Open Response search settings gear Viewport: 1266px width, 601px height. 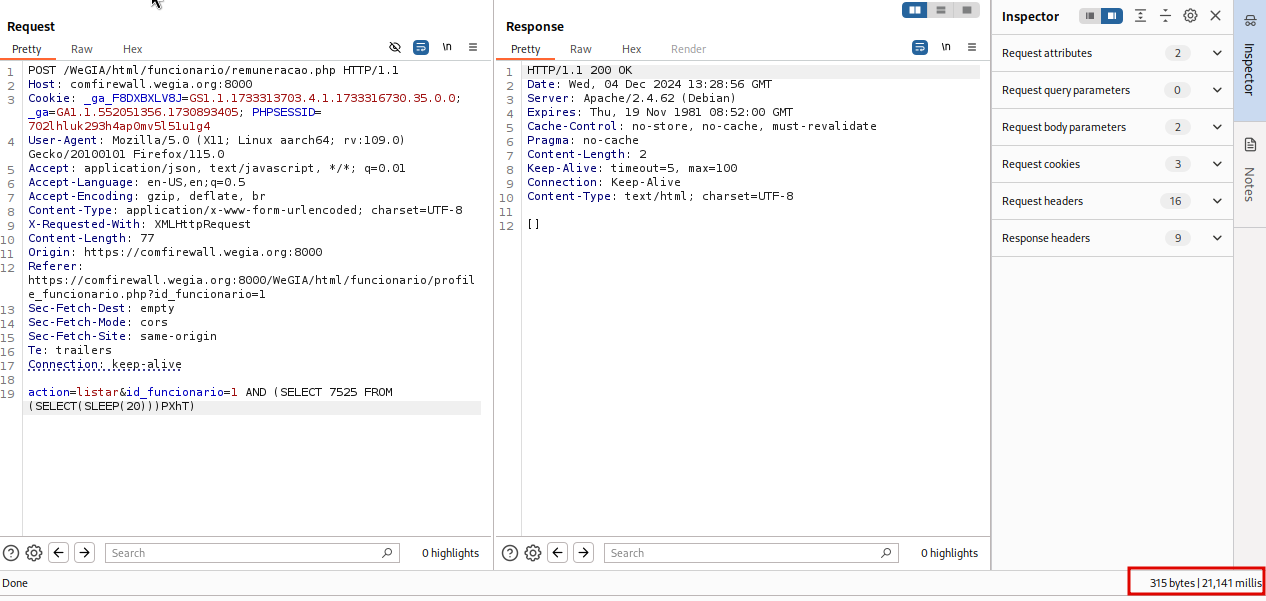click(x=533, y=553)
